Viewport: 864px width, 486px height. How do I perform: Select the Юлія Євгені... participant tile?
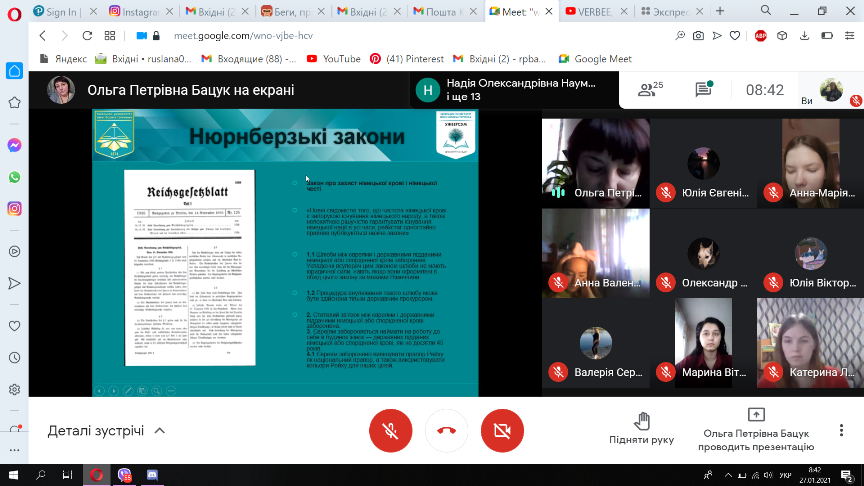tap(704, 163)
